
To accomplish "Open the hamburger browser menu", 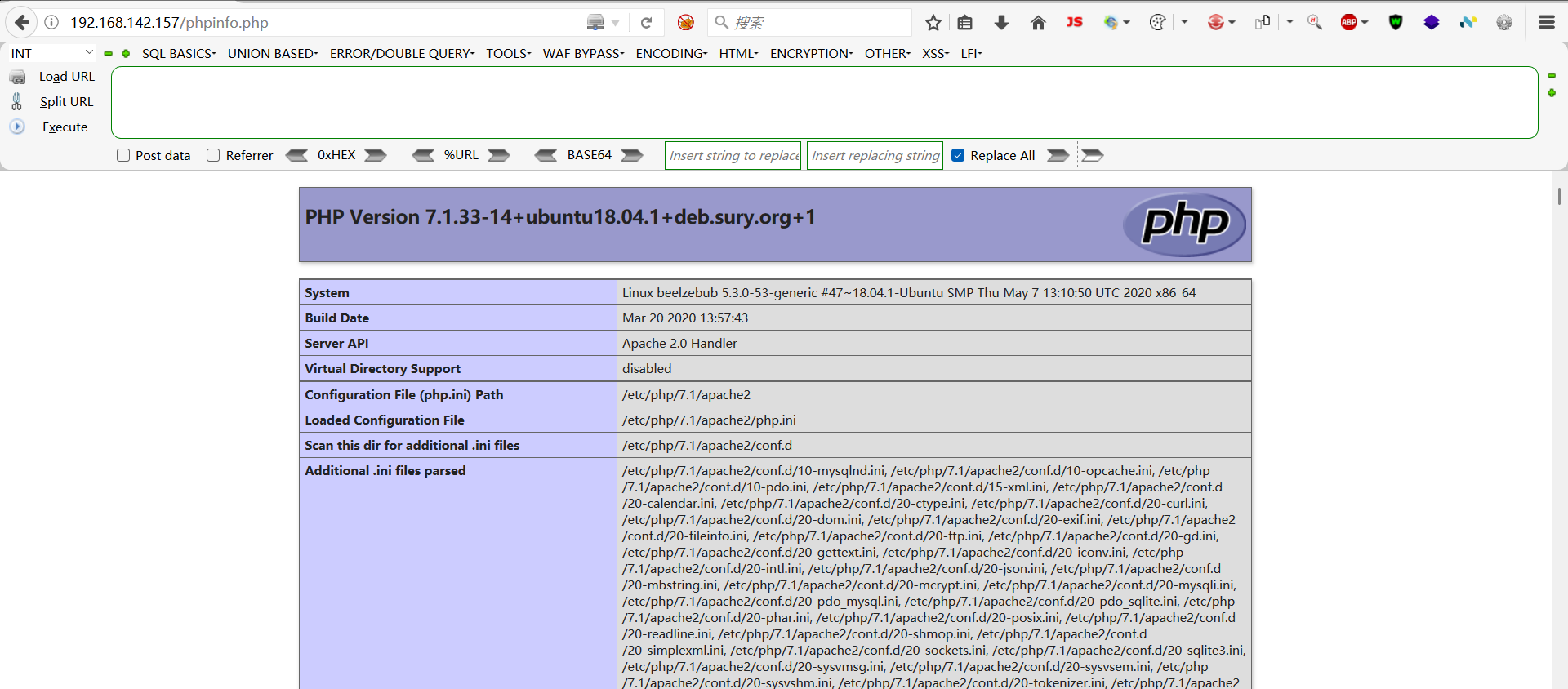I will tap(1547, 23).
